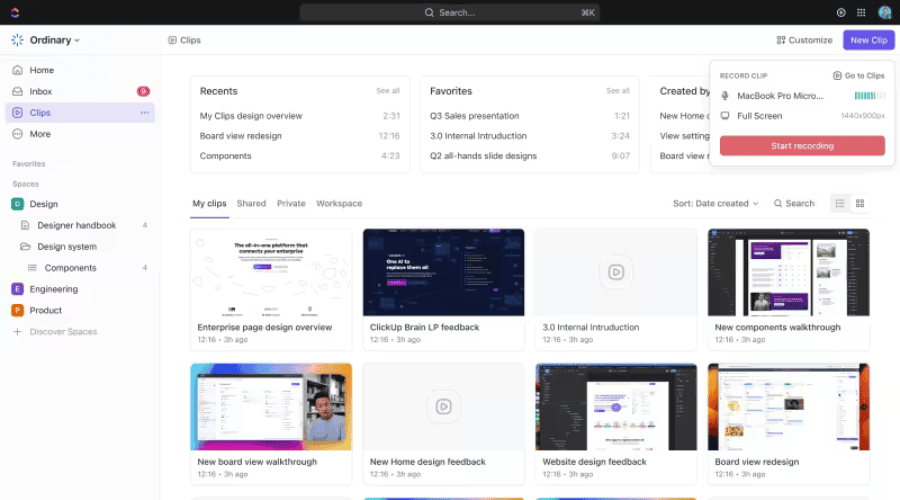
Task: Click the Design system folder icon
Action: click(25, 246)
